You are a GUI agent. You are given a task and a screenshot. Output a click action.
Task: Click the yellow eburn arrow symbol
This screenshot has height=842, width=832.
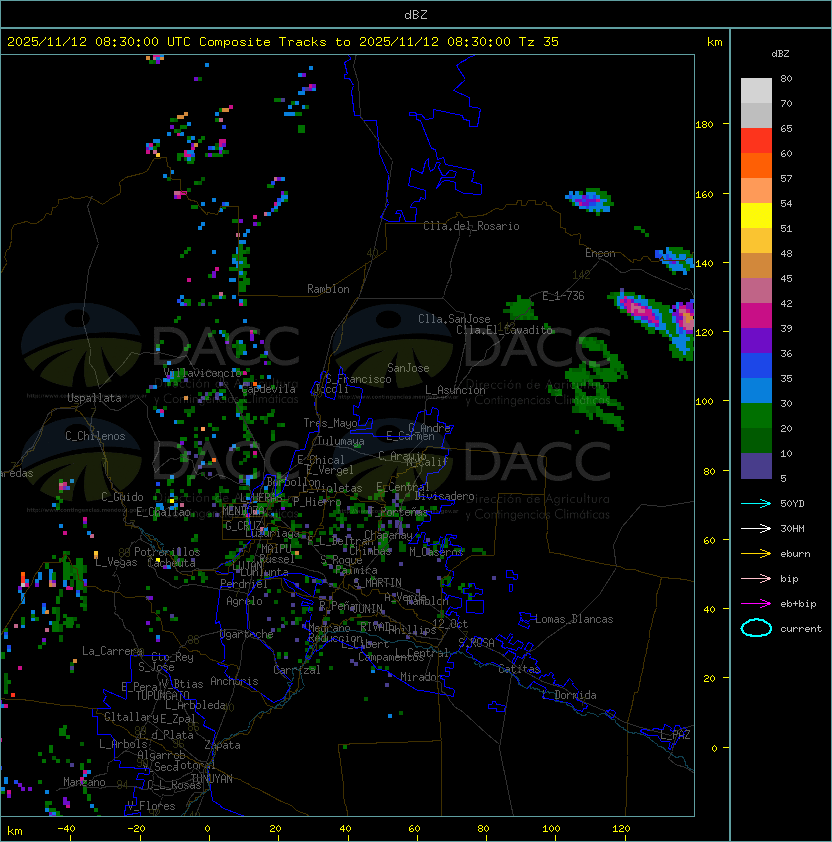click(756, 554)
